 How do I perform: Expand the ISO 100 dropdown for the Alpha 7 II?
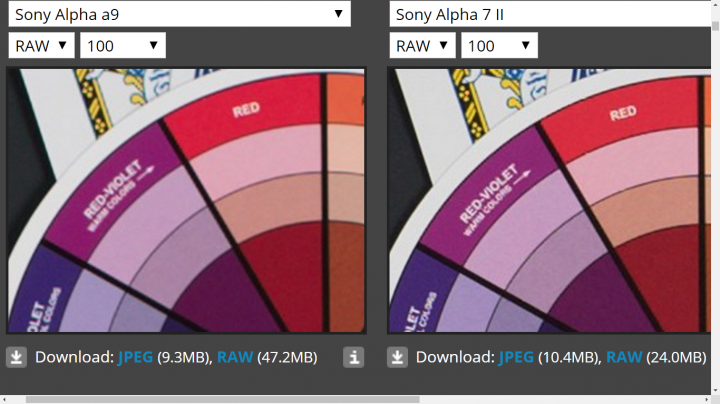pos(499,45)
